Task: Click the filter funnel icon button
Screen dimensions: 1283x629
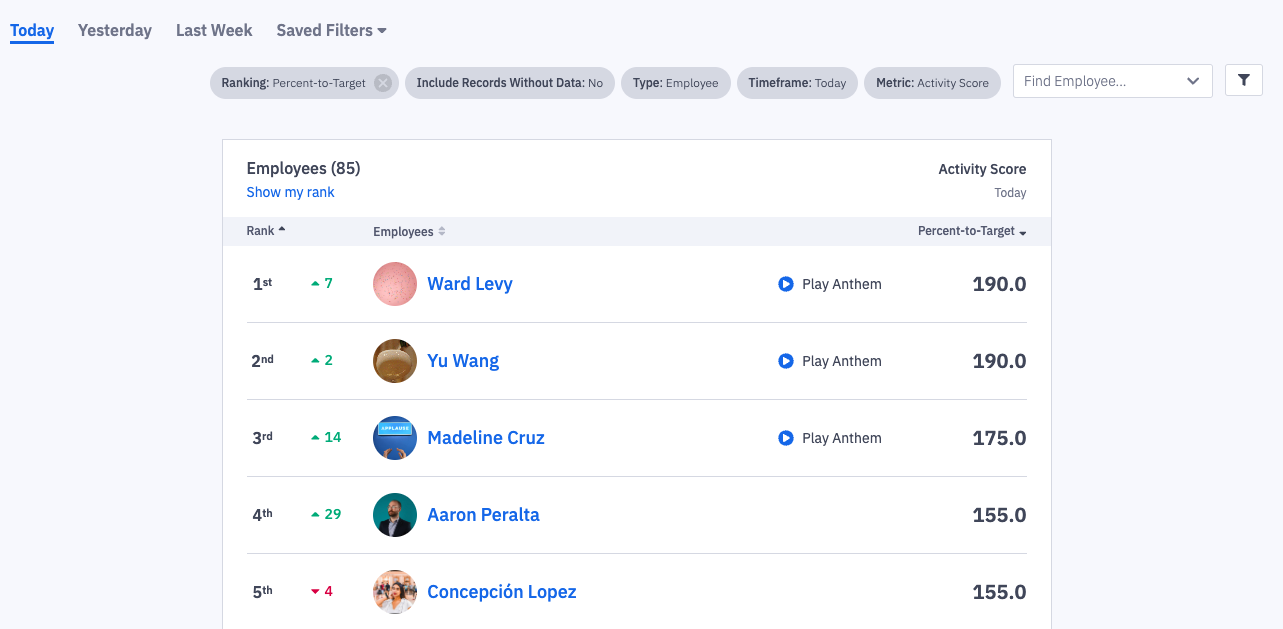Action: click(1243, 81)
